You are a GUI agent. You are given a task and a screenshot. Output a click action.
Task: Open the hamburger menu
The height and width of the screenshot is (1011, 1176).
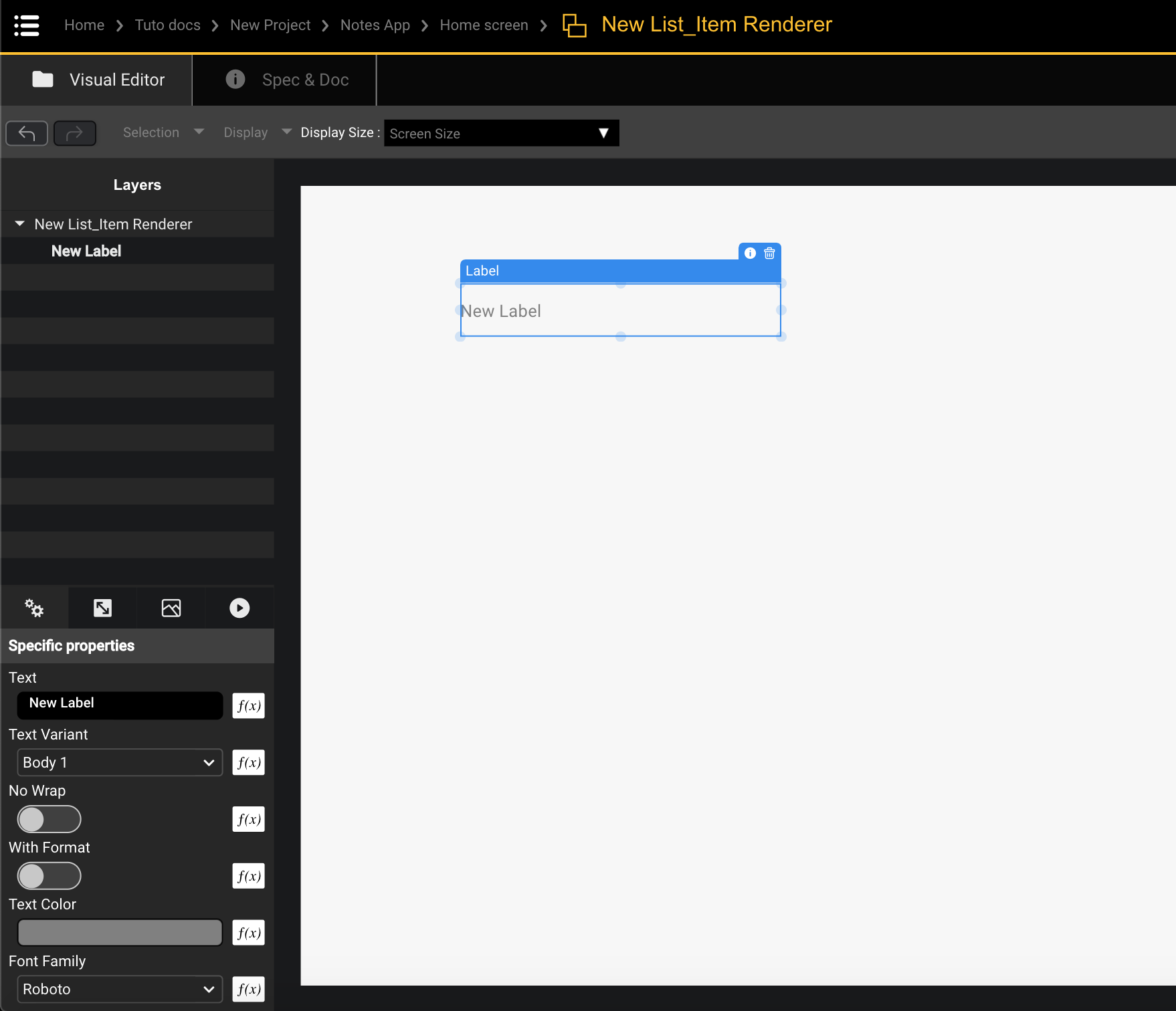[x=26, y=25]
